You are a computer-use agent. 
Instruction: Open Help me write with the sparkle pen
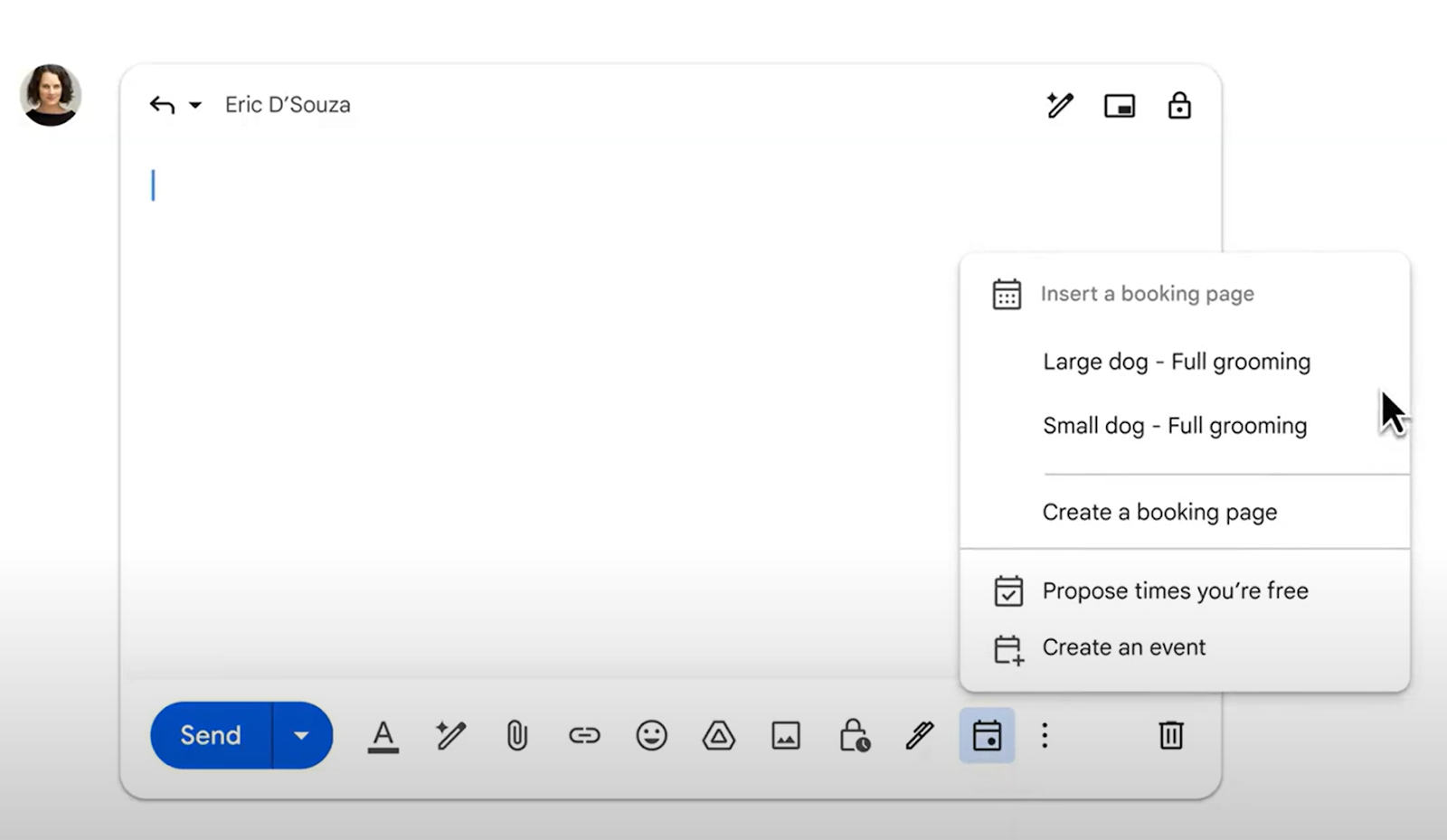tap(449, 735)
